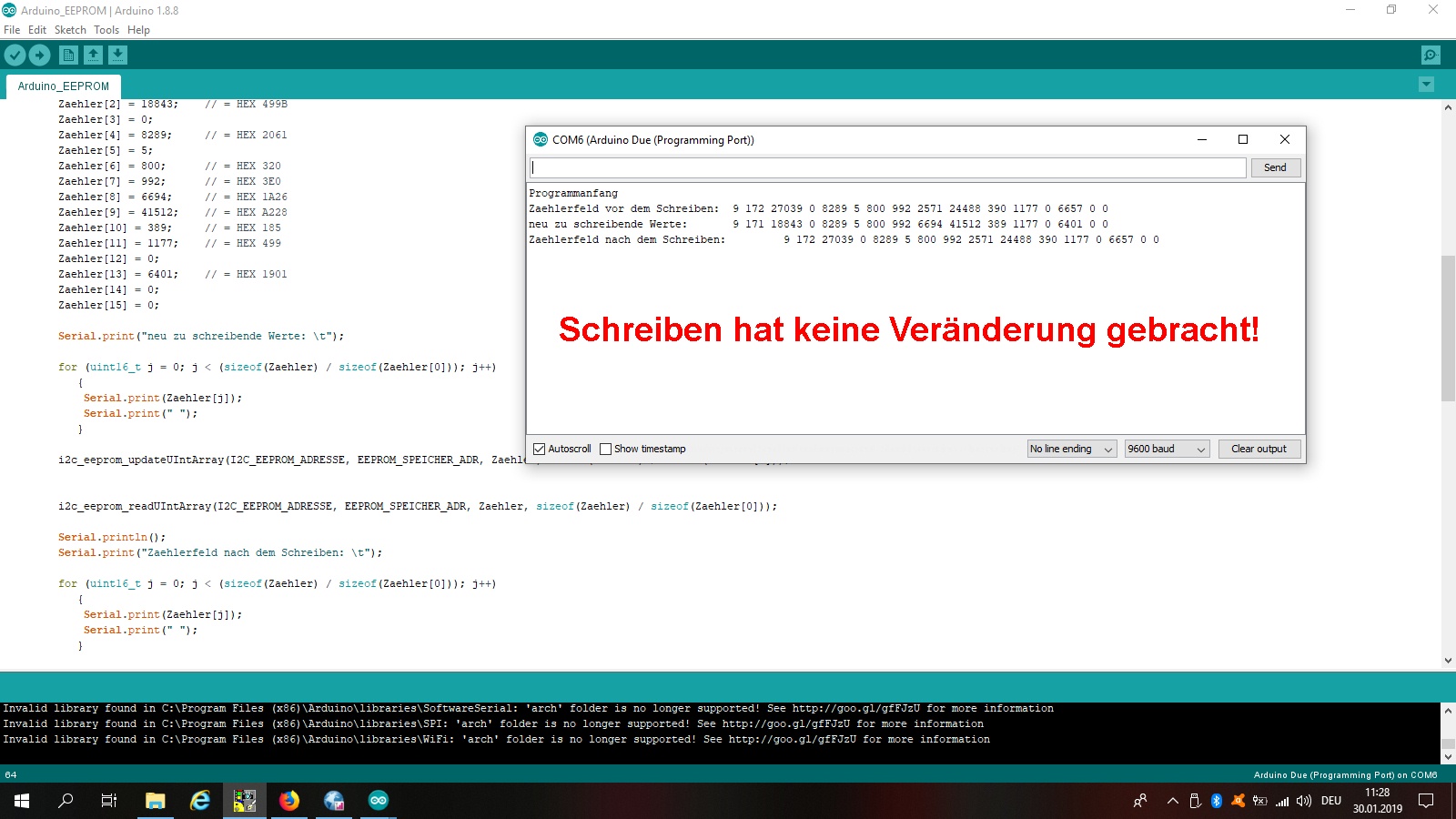Click the console scrollbar up arrow
This screenshot has width=1456, height=819.
1448,710
